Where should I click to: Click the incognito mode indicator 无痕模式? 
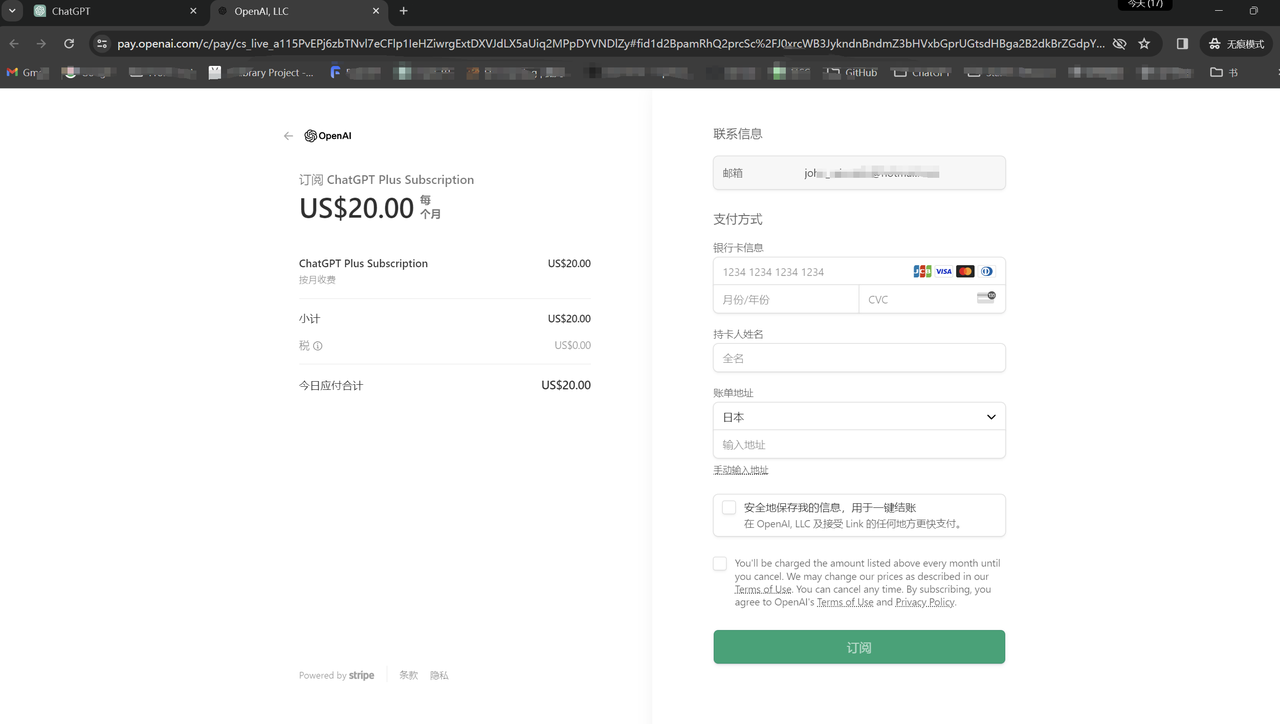(1237, 44)
